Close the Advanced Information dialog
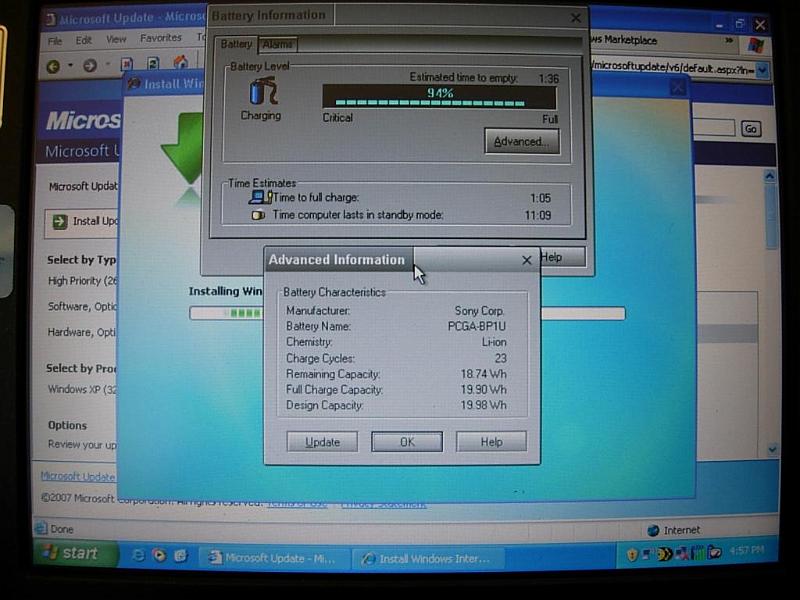800x600 pixels. [x=527, y=261]
